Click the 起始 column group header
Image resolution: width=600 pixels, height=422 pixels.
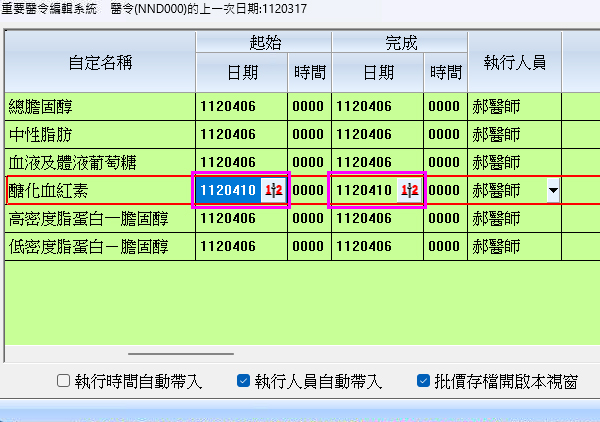(x=263, y=43)
